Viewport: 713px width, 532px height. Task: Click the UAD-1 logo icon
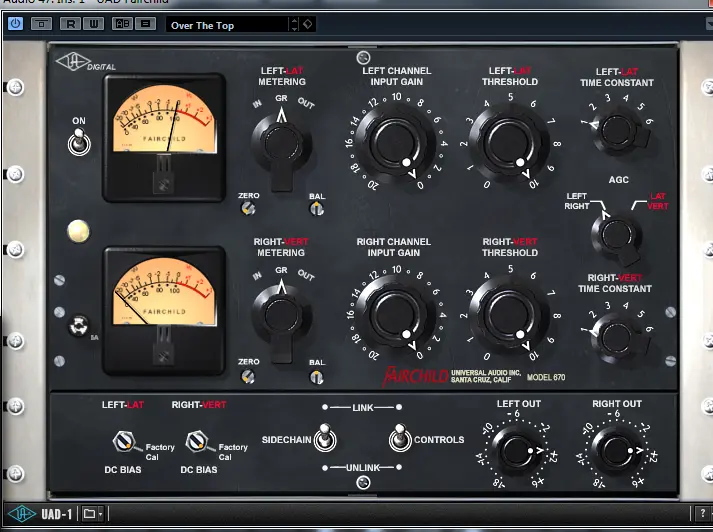(x=21, y=514)
